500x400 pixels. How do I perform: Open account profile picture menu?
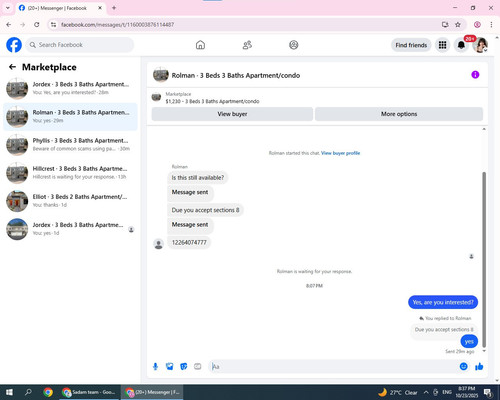[480, 45]
